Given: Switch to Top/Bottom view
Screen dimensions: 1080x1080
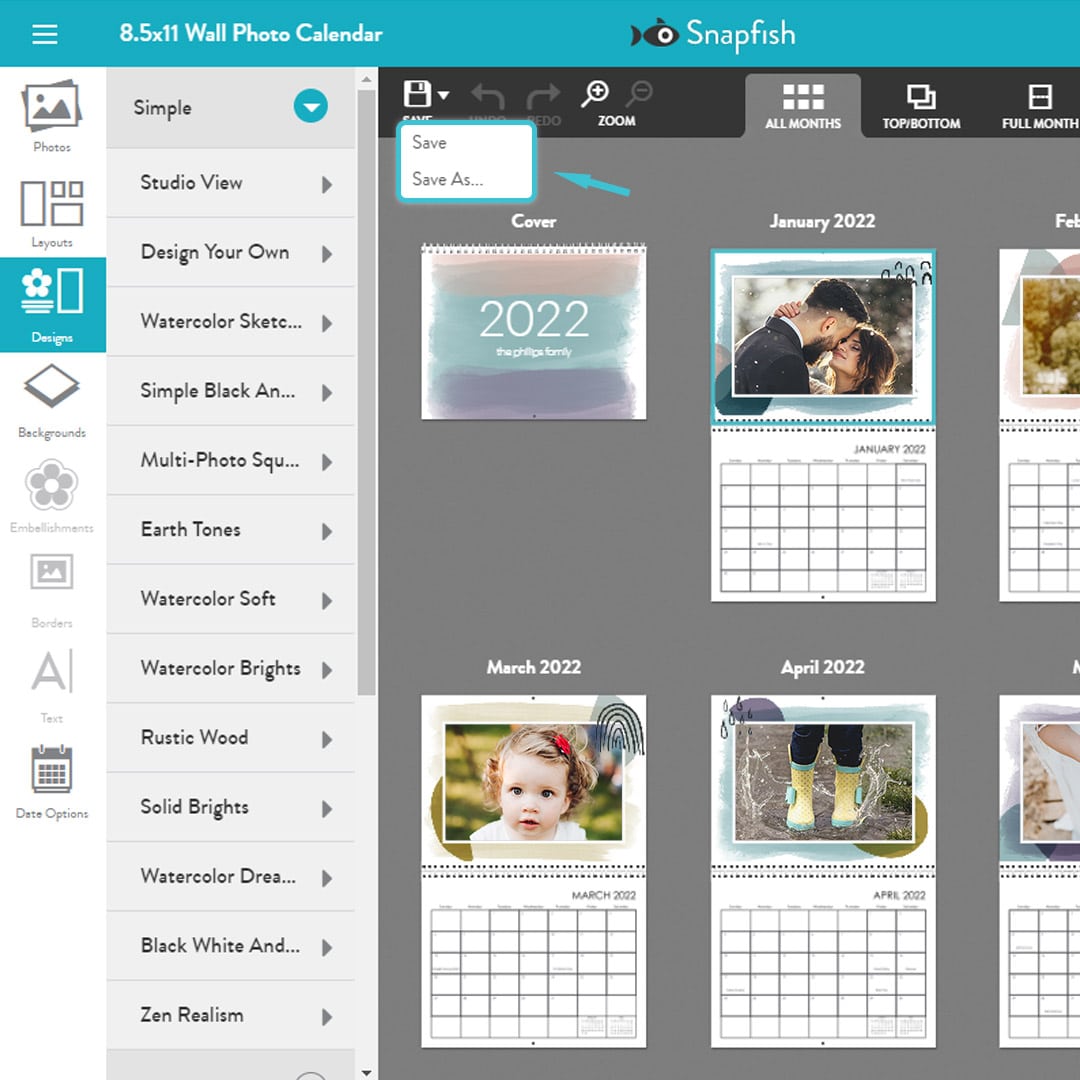Looking at the screenshot, I should [x=921, y=105].
